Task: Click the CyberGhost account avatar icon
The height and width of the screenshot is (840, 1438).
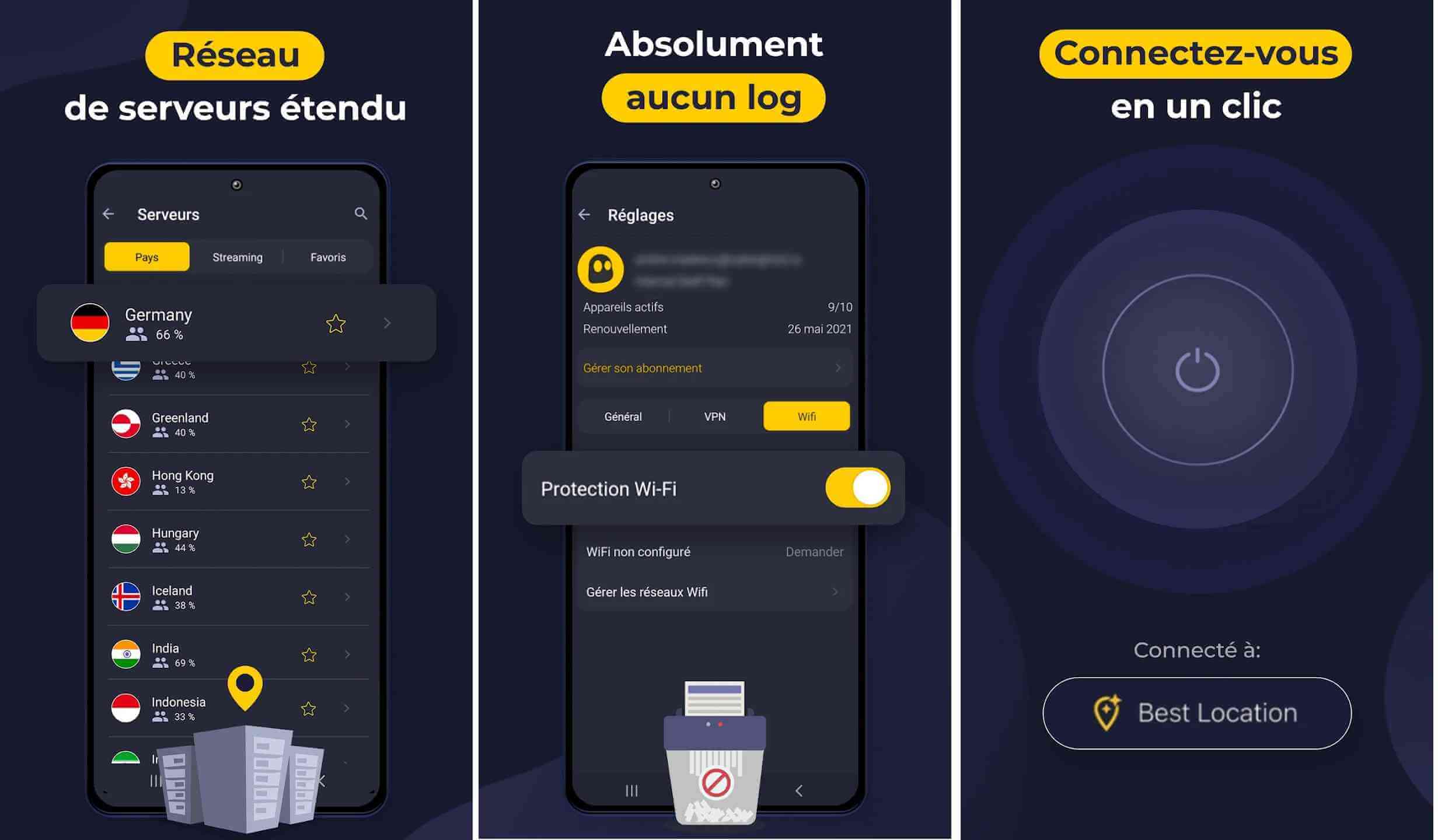Action: [601, 269]
